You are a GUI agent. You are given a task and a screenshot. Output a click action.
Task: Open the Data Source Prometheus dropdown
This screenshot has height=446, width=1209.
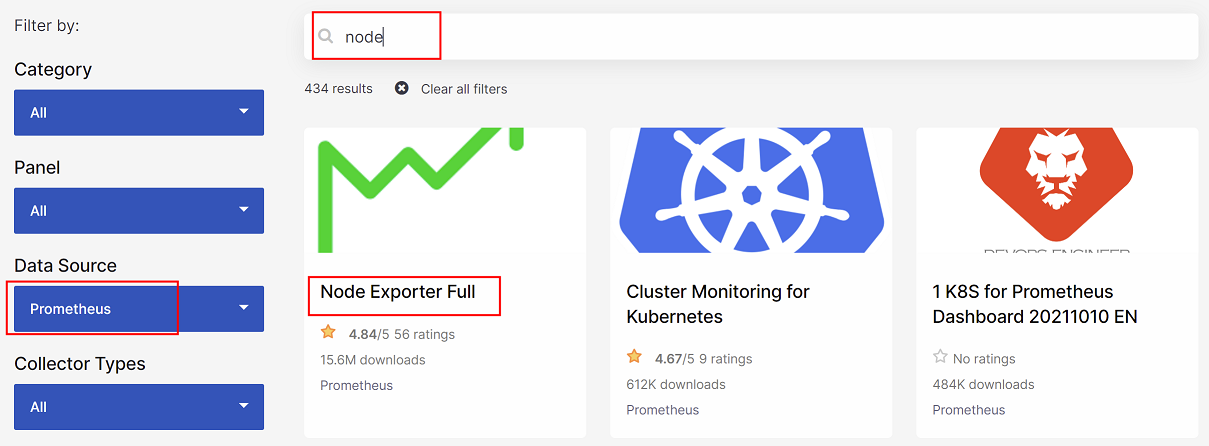(139, 309)
